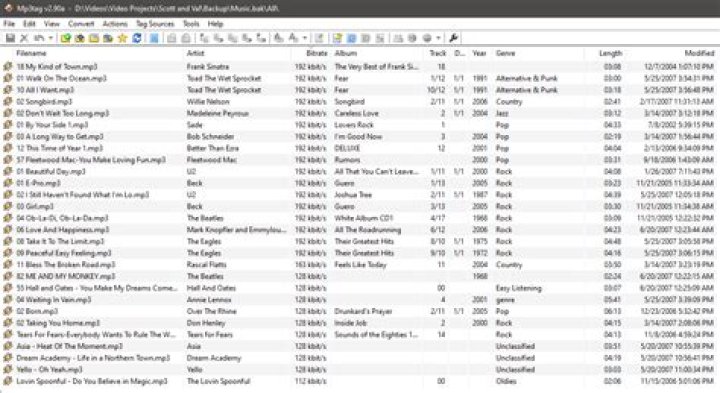Select file '04 Ob-La-Di, Ob-La-Da.mp3'
Screen dimensions: 720x393
tap(62, 218)
